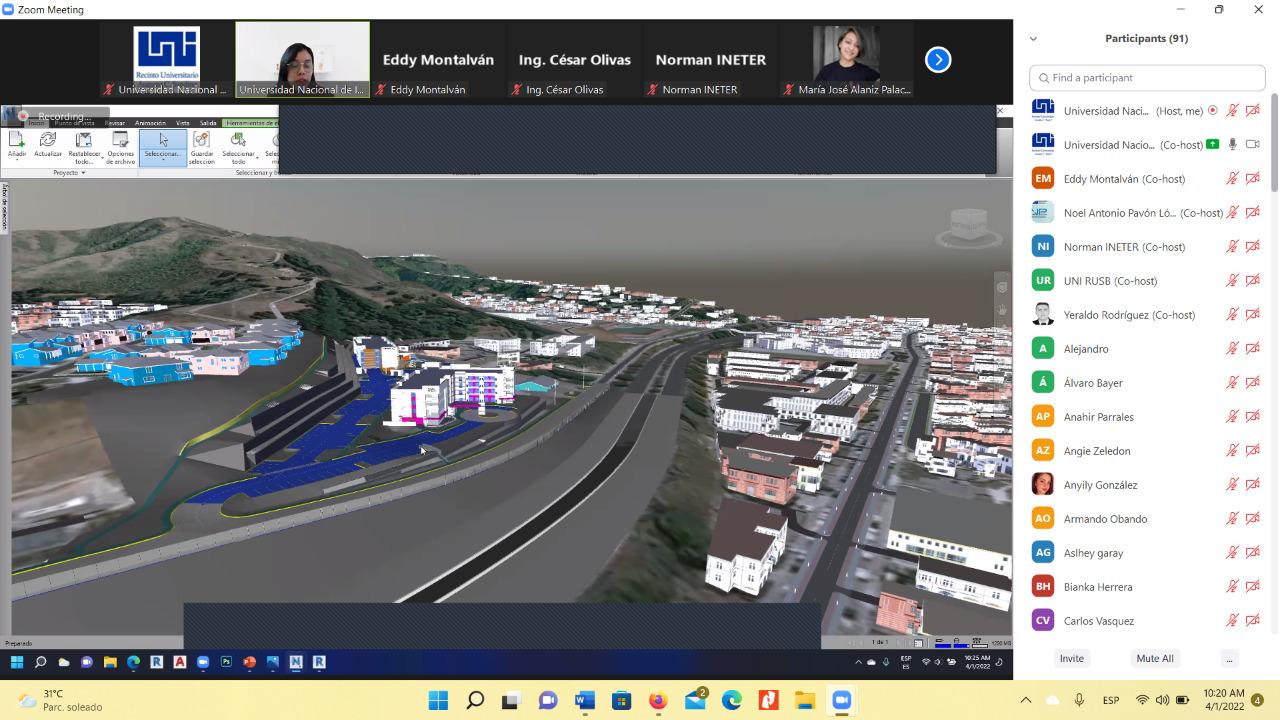Viewport: 1280px width, 720px height.
Task: Collapse Participants panel using top-left chevron
Action: 1033,39
